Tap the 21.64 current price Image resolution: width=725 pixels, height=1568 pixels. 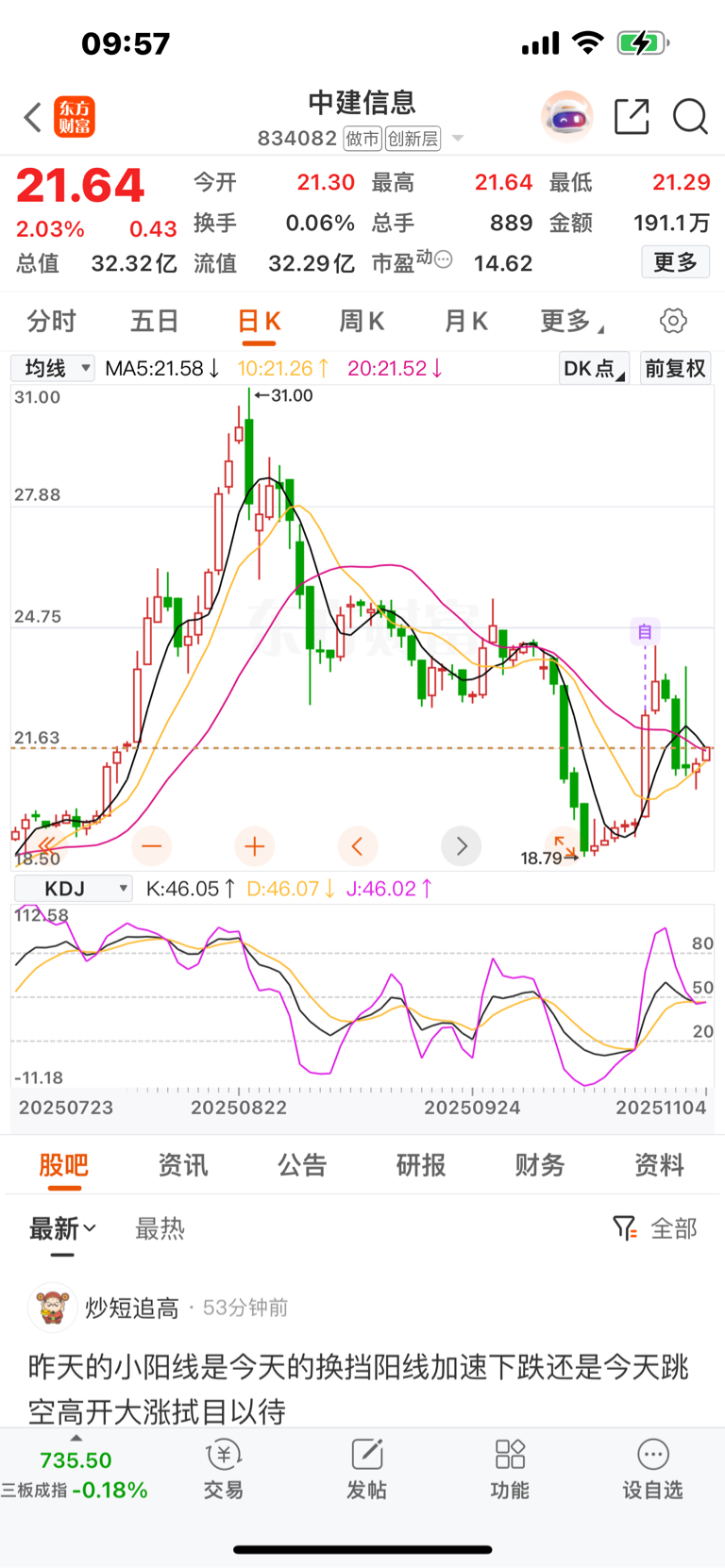click(80, 185)
